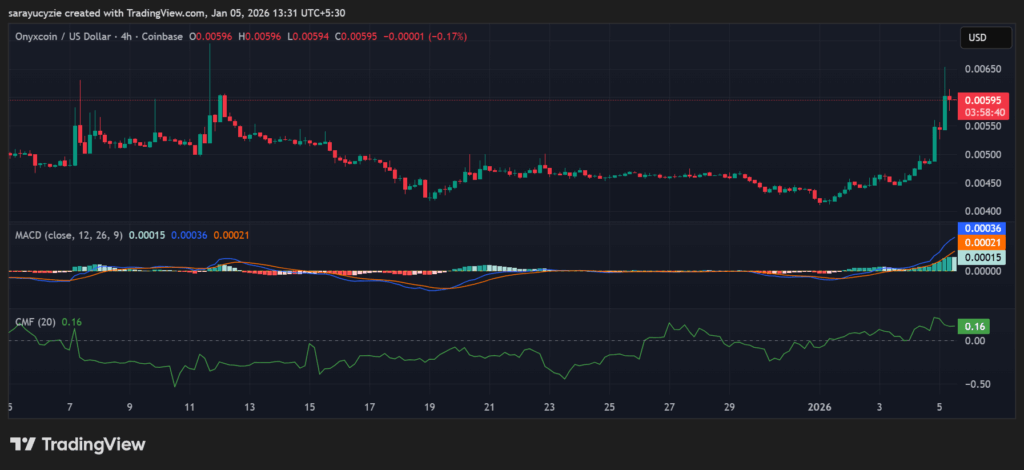This screenshot has height=470, width=1024.
Task: Open the USD currency selector
Action: pos(977,38)
